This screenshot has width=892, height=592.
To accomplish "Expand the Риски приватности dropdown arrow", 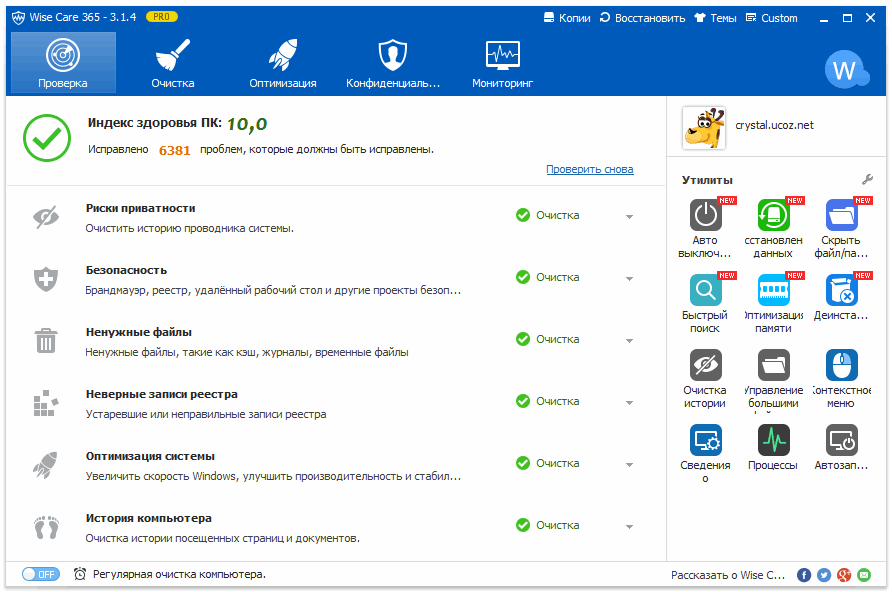I will [x=629, y=217].
